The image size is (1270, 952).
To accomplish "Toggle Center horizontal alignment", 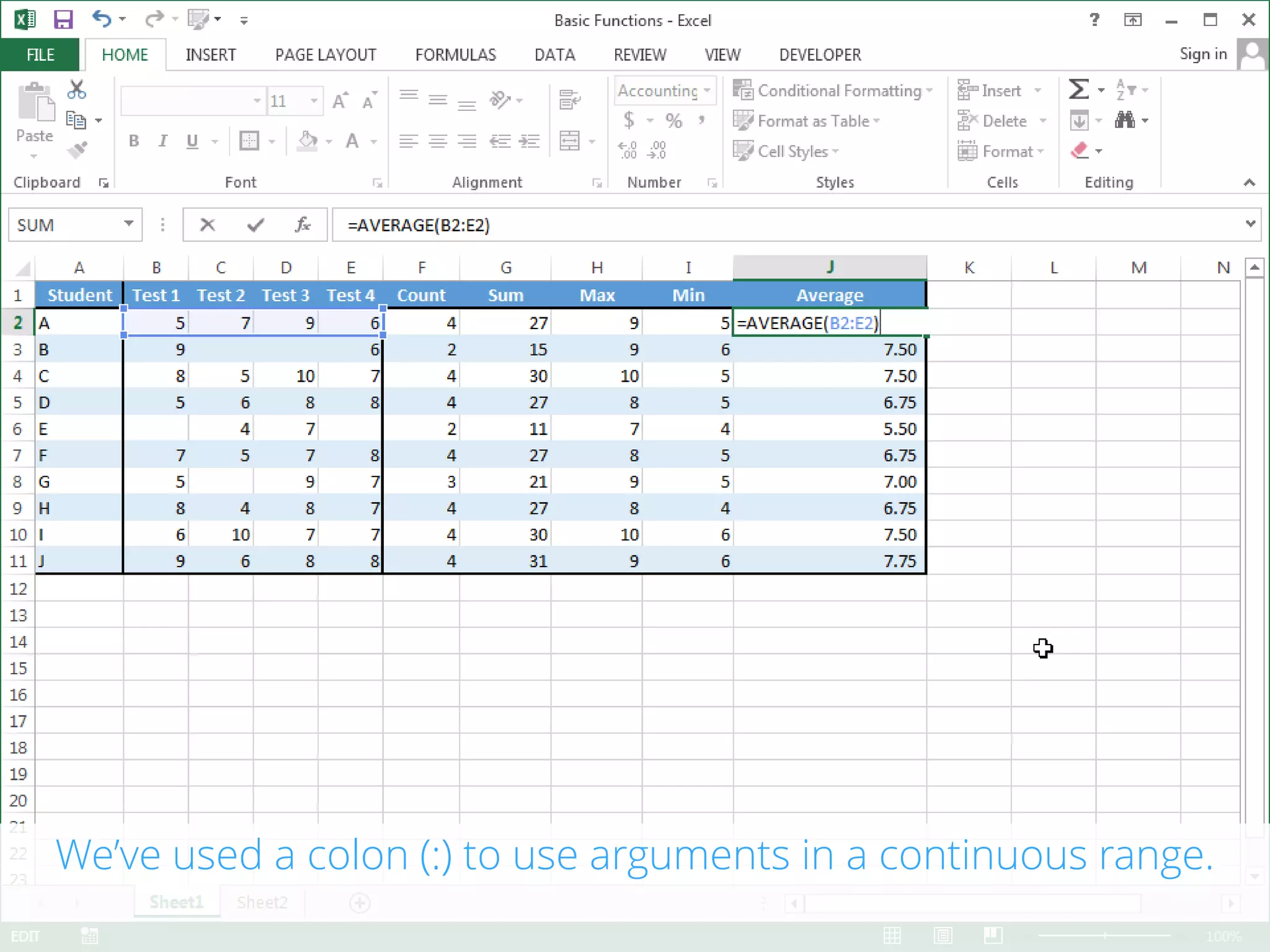I will pyautogui.click(x=438, y=141).
